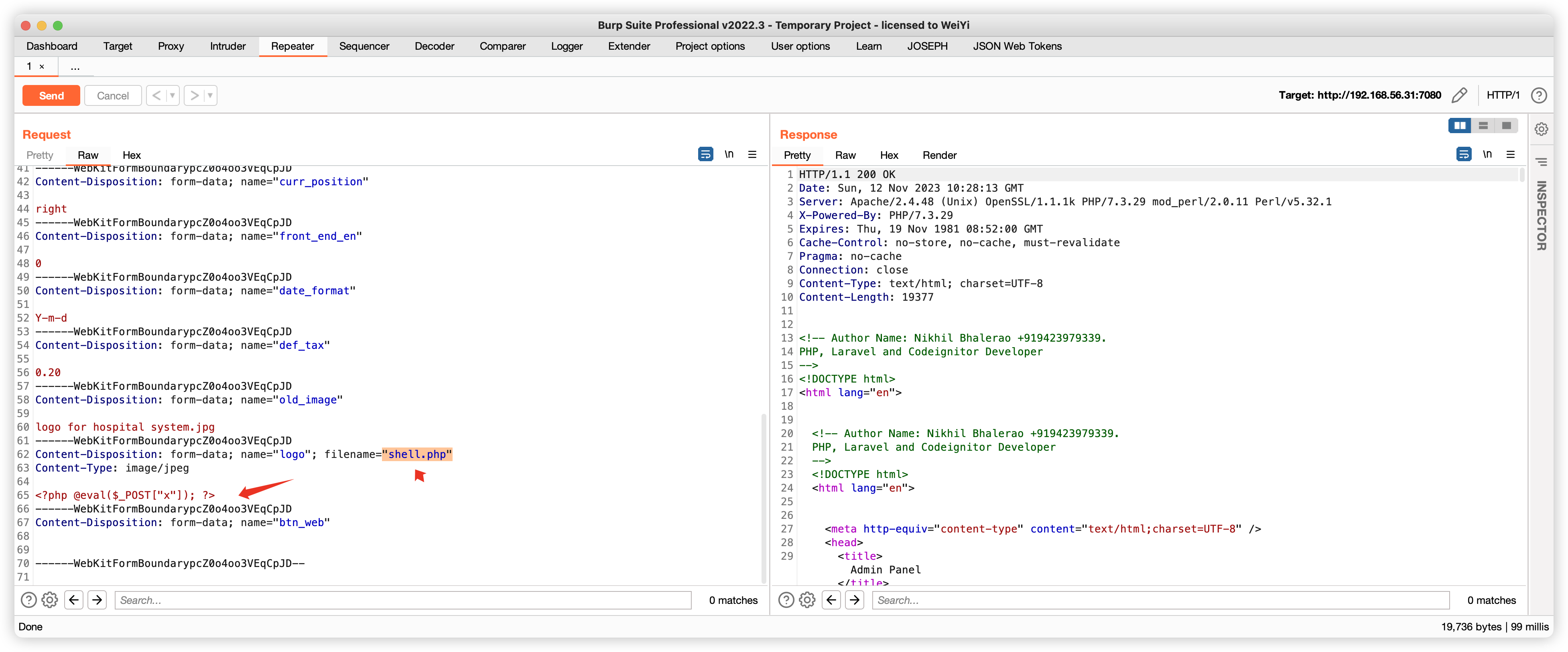Click the Request panel vertical scrollbar
The image size is (1568, 652).
coord(763,499)
